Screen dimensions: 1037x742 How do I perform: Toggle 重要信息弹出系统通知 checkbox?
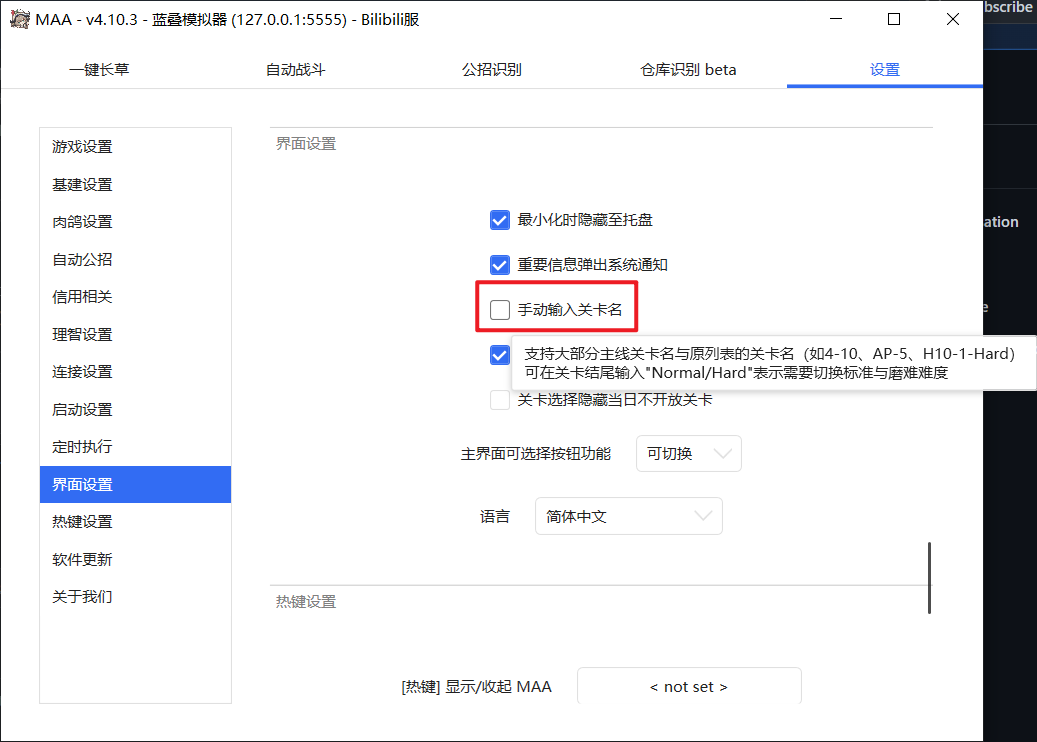500,265
